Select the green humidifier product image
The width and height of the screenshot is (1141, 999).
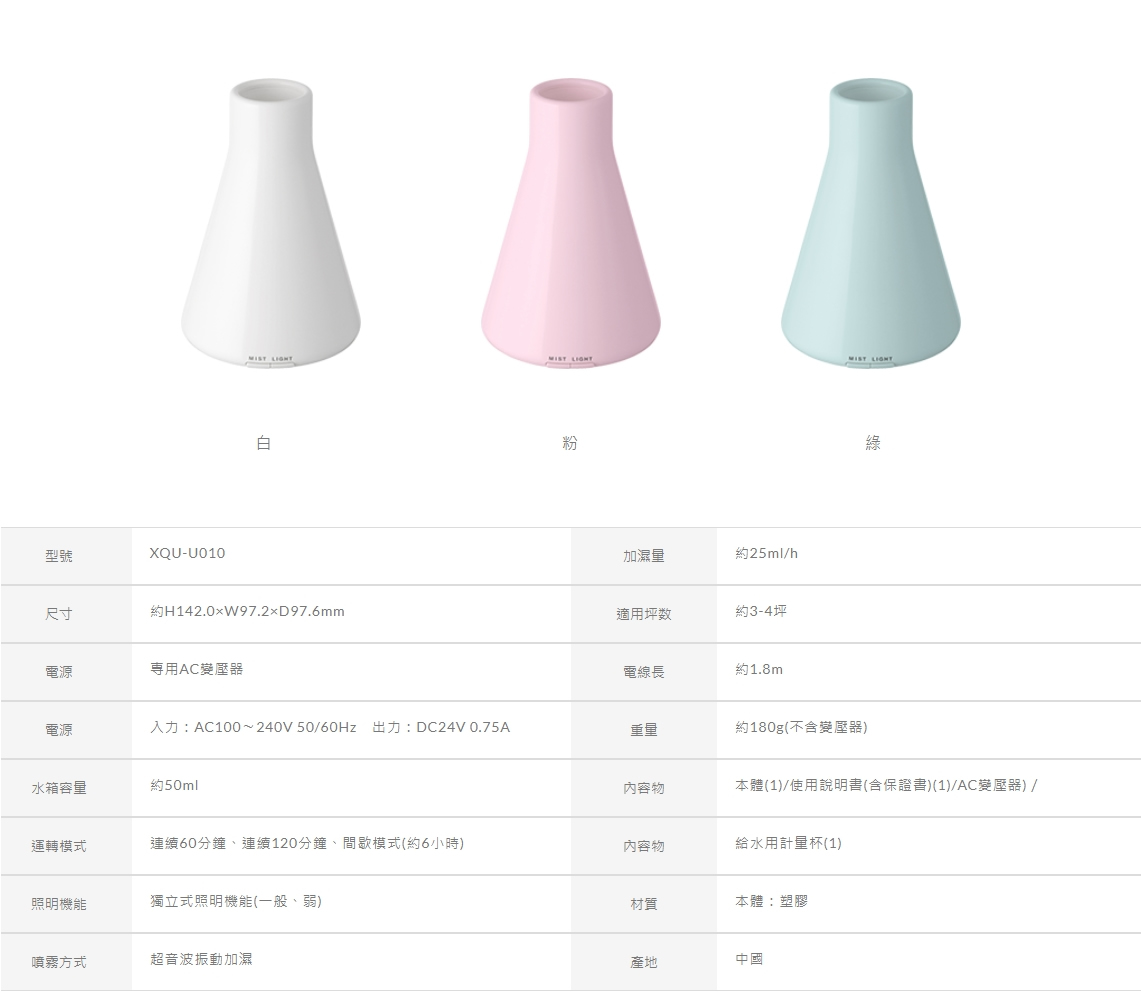point(870,223)
